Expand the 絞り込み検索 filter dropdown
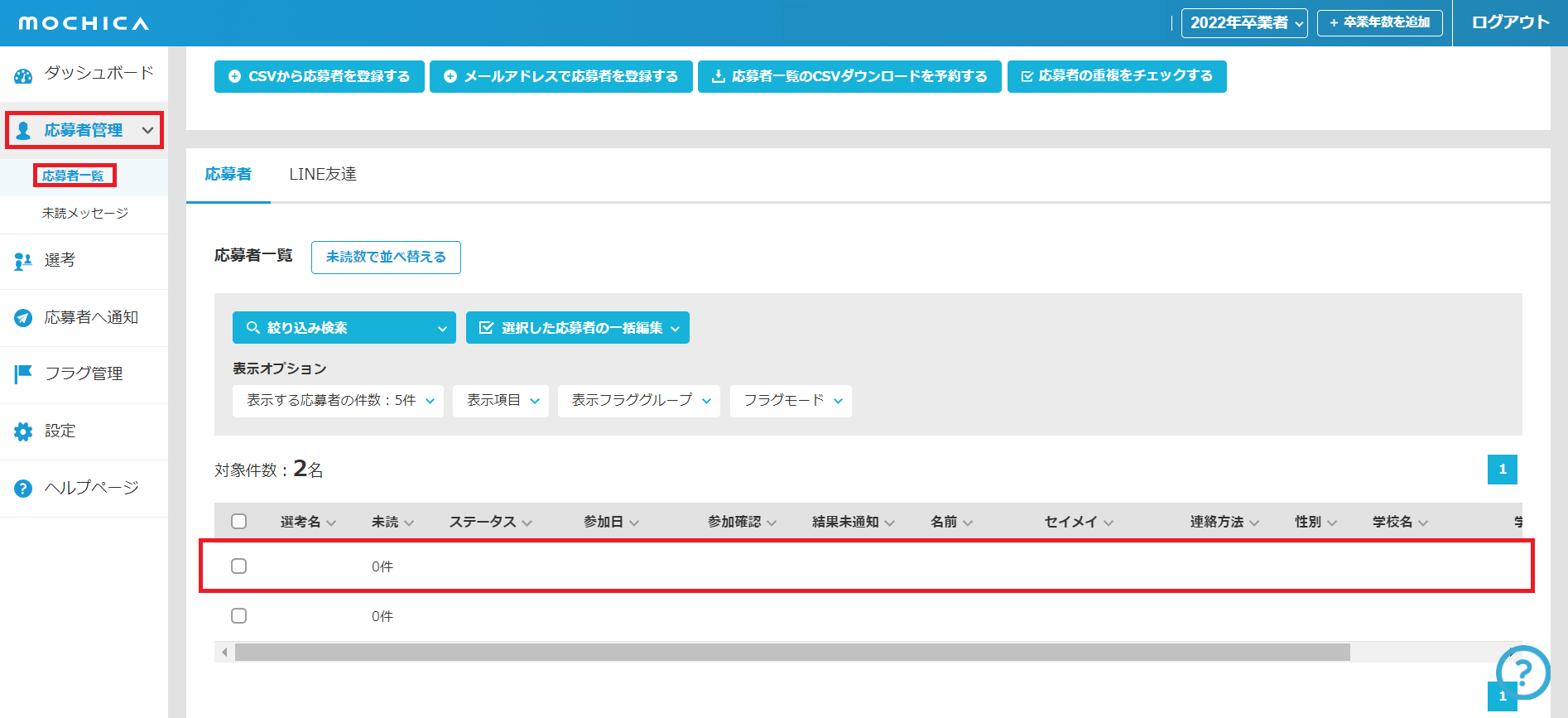 point(344,328)
